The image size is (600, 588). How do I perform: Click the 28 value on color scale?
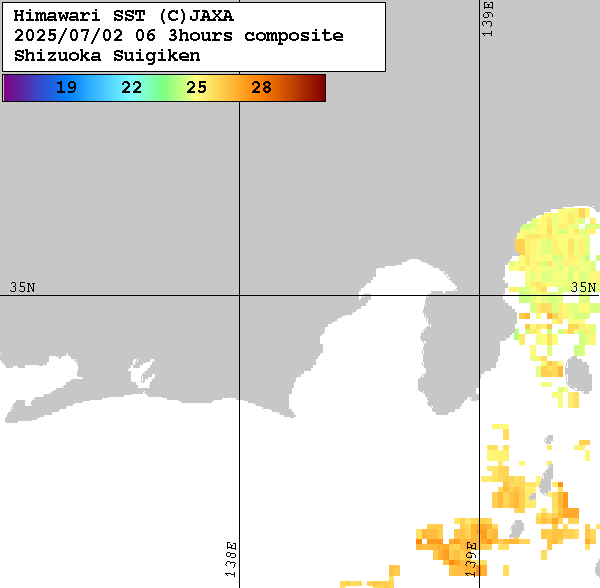click(261, 88)
